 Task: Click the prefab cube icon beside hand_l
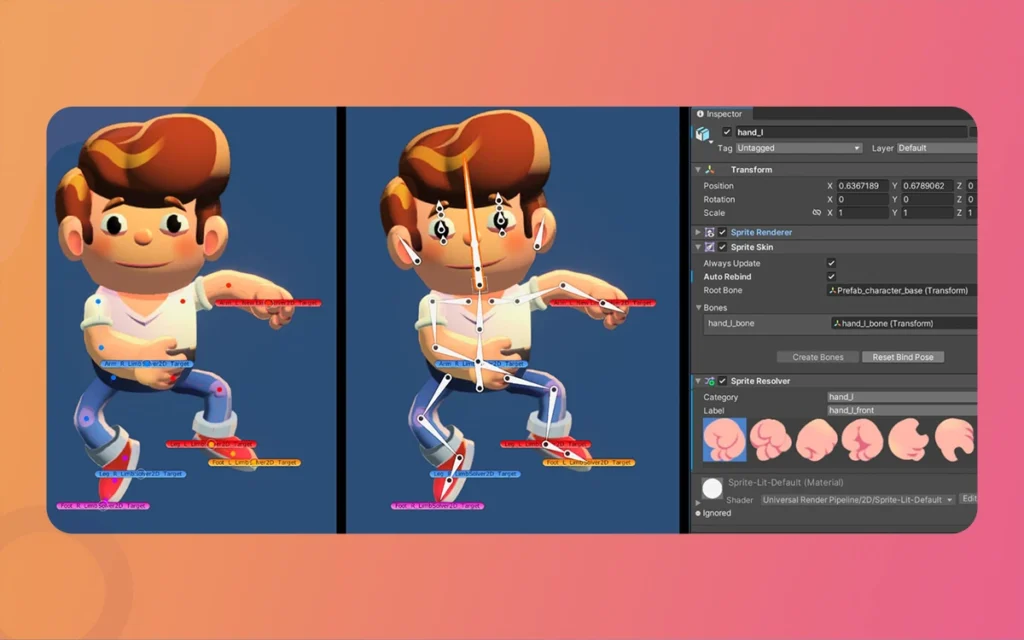point(703,131)
